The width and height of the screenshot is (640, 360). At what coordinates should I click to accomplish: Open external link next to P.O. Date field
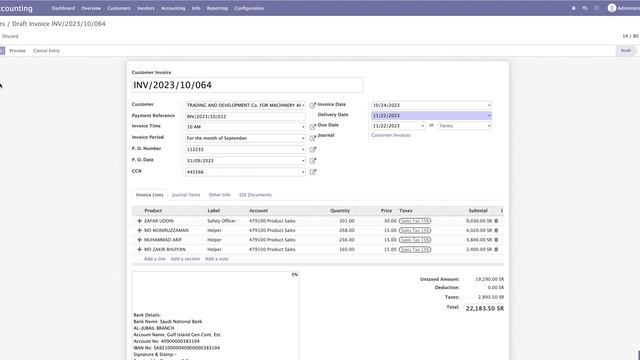pyautogui.click(x=313, y=161)
